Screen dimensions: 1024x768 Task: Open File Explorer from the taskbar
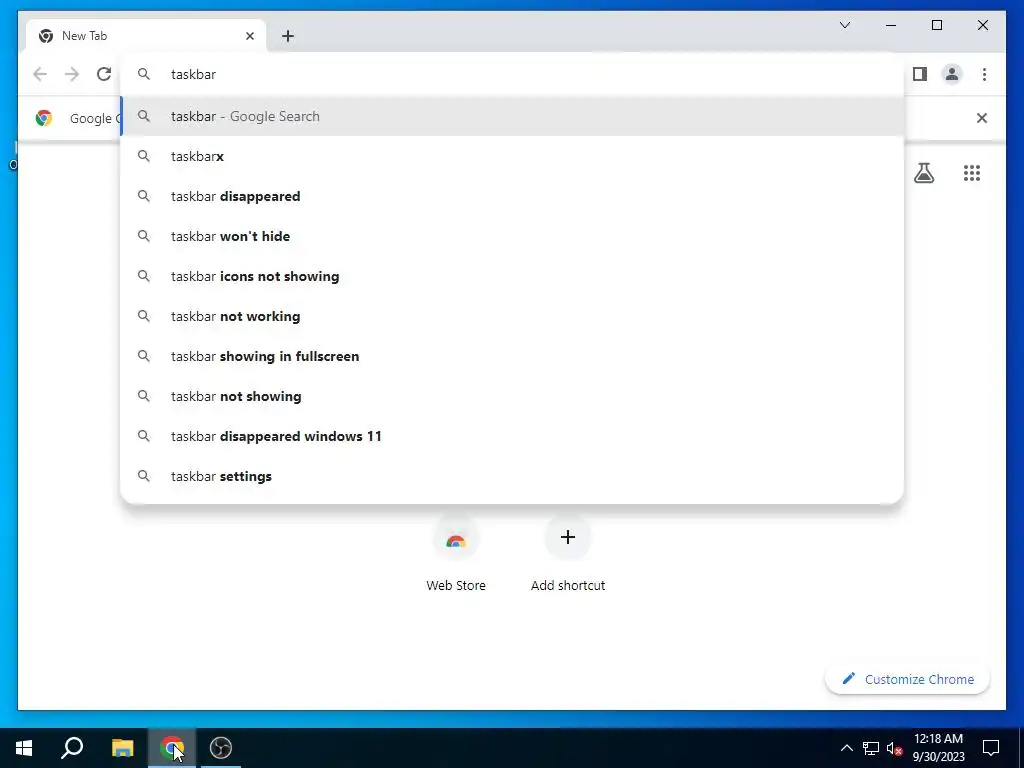point(122,748)
